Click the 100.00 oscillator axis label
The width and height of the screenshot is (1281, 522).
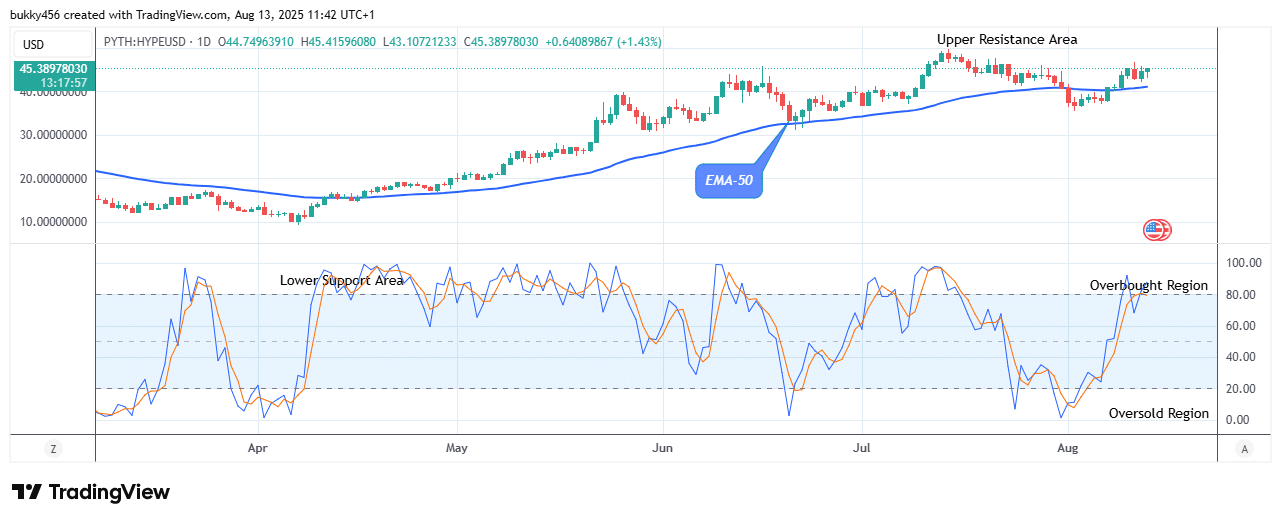click(1246, 263)
